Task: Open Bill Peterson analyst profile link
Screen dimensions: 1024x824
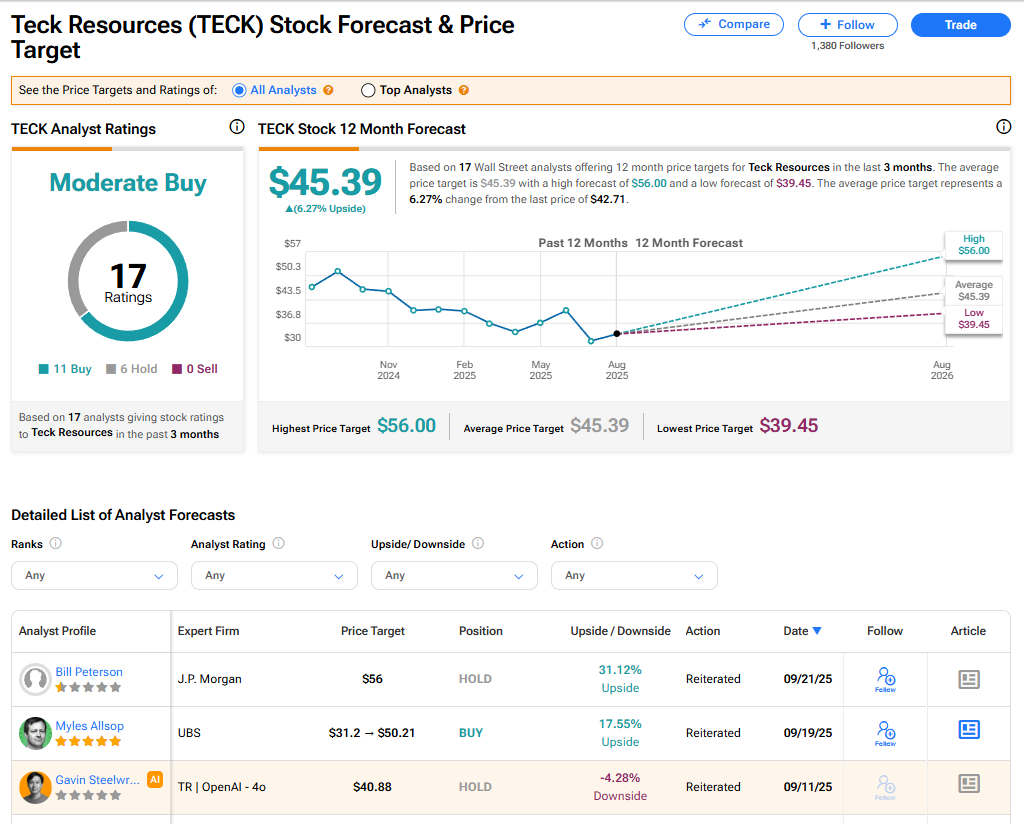Action: tap(89, 672)
